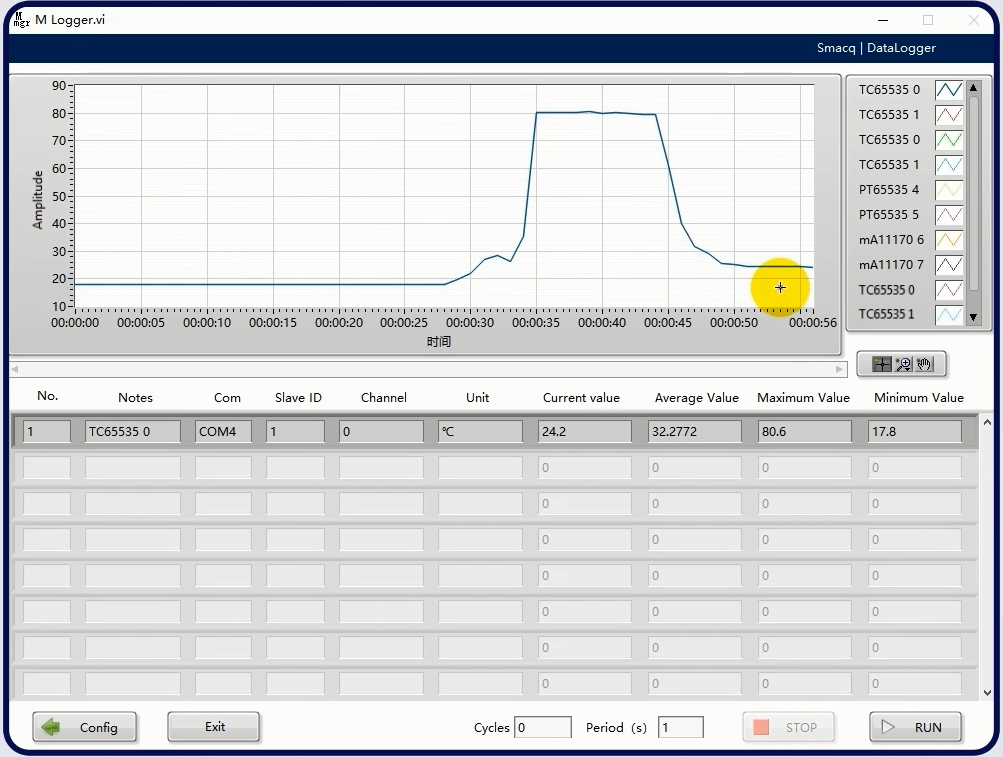Viewport: 1003px width, 757px height.
Task: Click the 'Slave ID' column header
Action: [298, 397]
